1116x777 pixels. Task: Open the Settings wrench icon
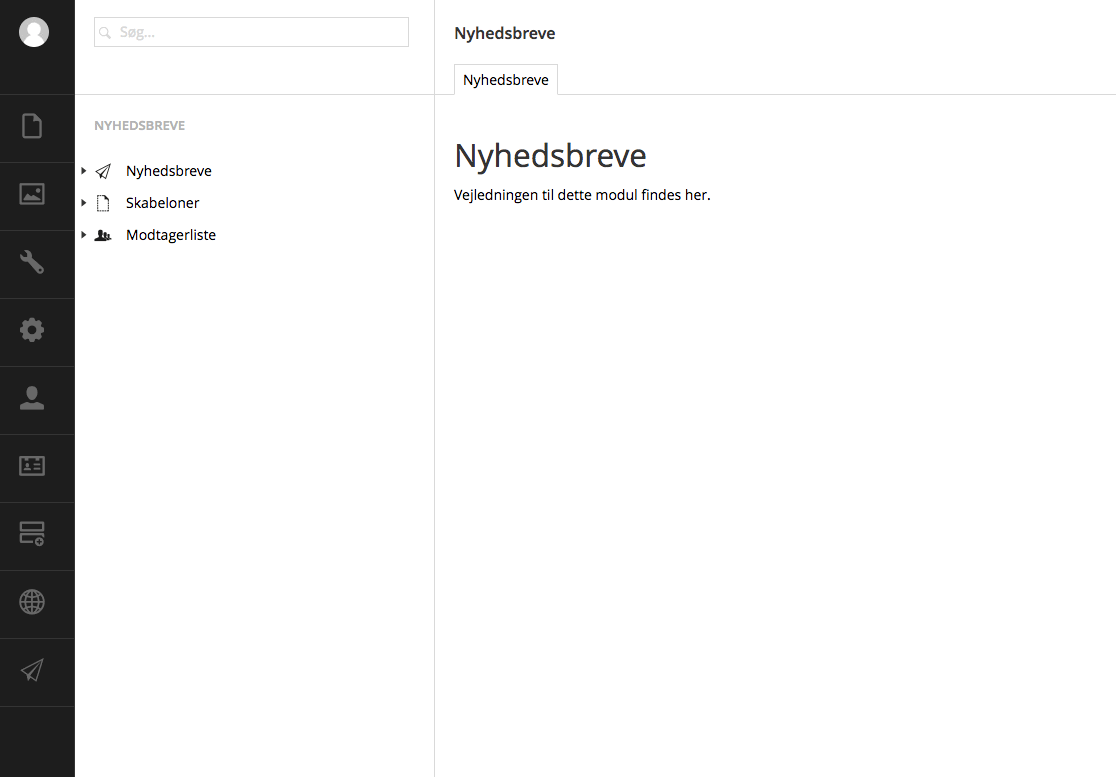(x=32, y=262)
